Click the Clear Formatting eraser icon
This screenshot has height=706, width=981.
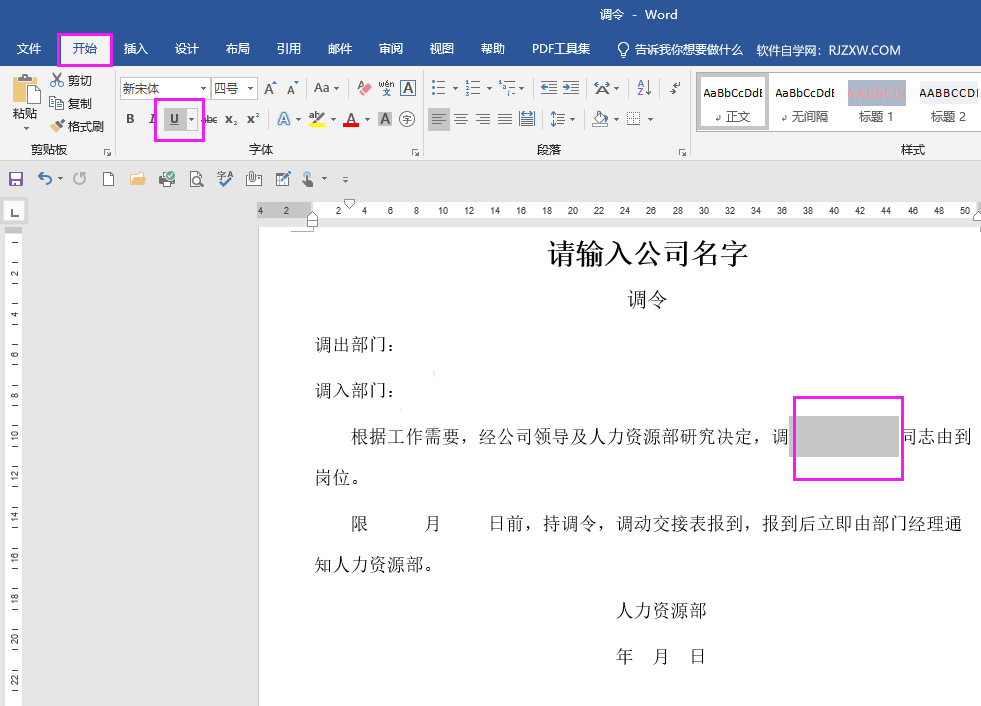point(363,89)
